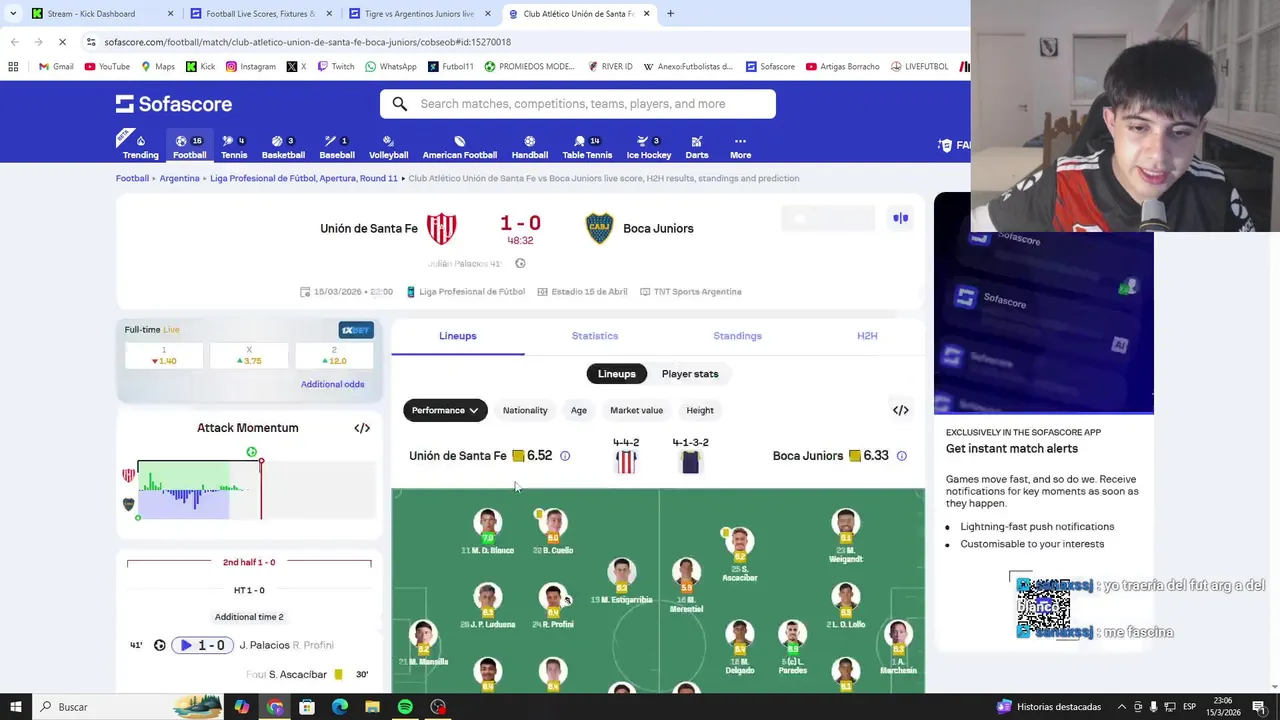The image size is (1280, 720).
Task: Open the More sports dropdown
Action: [740, 147]
